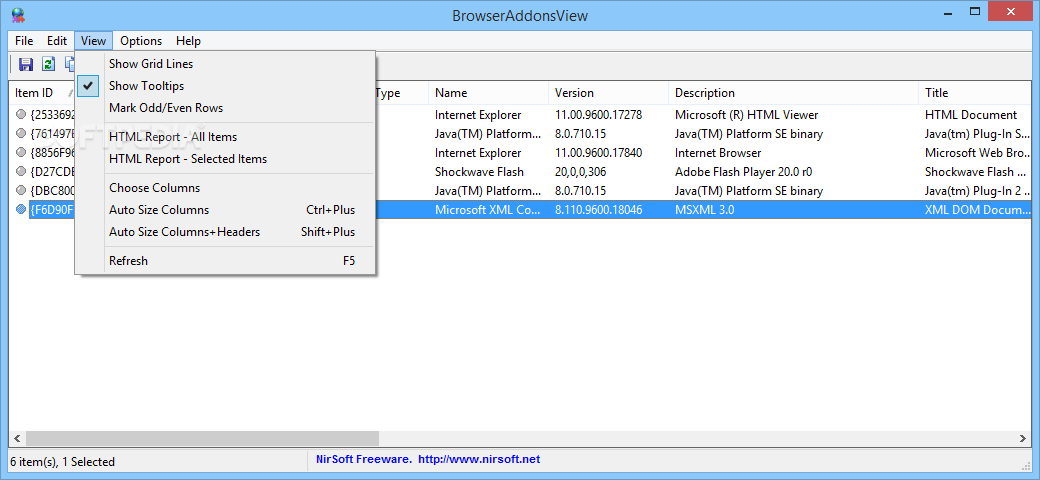This screenshot has width=1040, height=480.
Task: Close the open View menu
Action: [x=94, y=40]
